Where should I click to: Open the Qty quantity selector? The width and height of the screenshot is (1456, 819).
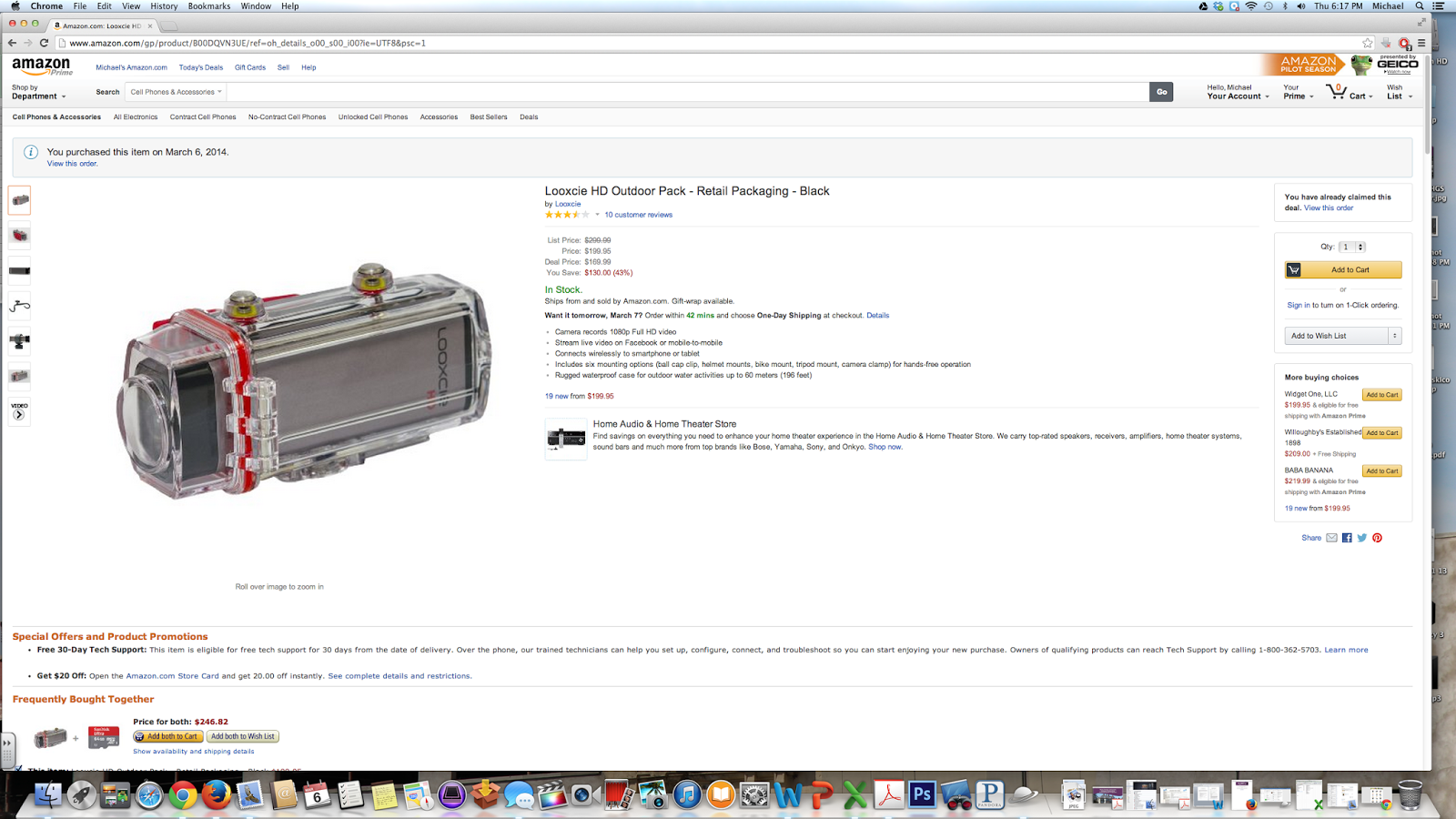coord(1351,247)
